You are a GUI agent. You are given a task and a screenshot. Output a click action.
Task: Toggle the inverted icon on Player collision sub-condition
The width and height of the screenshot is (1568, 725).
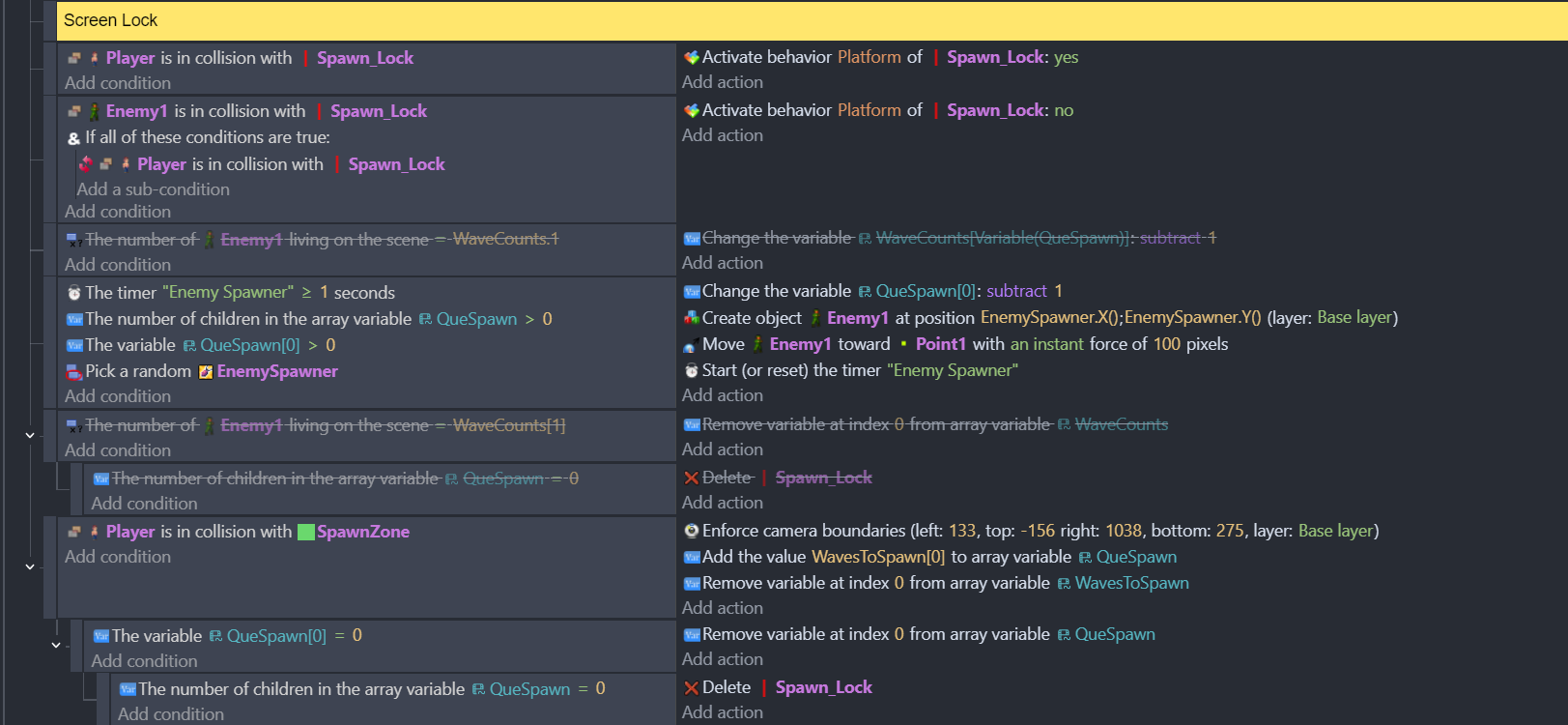pos(86,164)
